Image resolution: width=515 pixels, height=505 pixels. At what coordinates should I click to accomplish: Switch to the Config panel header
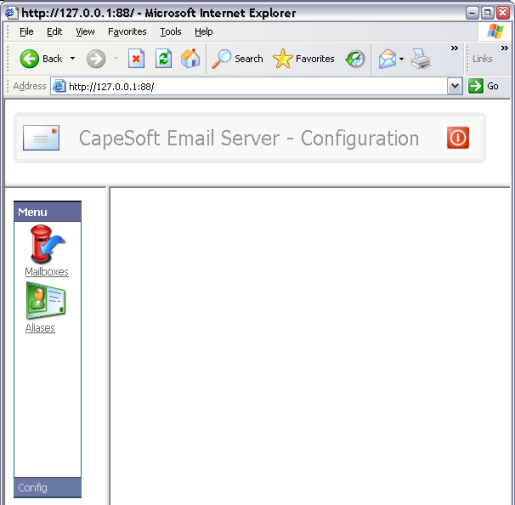pyautogui.click(x=48, y=487)
